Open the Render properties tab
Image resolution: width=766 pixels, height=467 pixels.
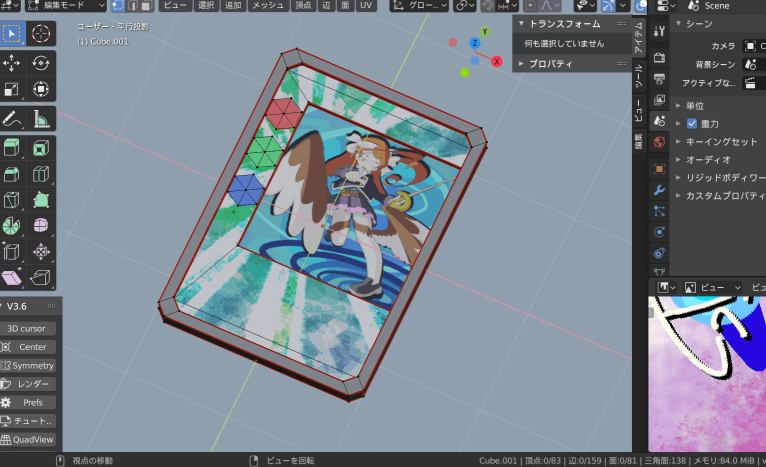click(x=659, y=58)
